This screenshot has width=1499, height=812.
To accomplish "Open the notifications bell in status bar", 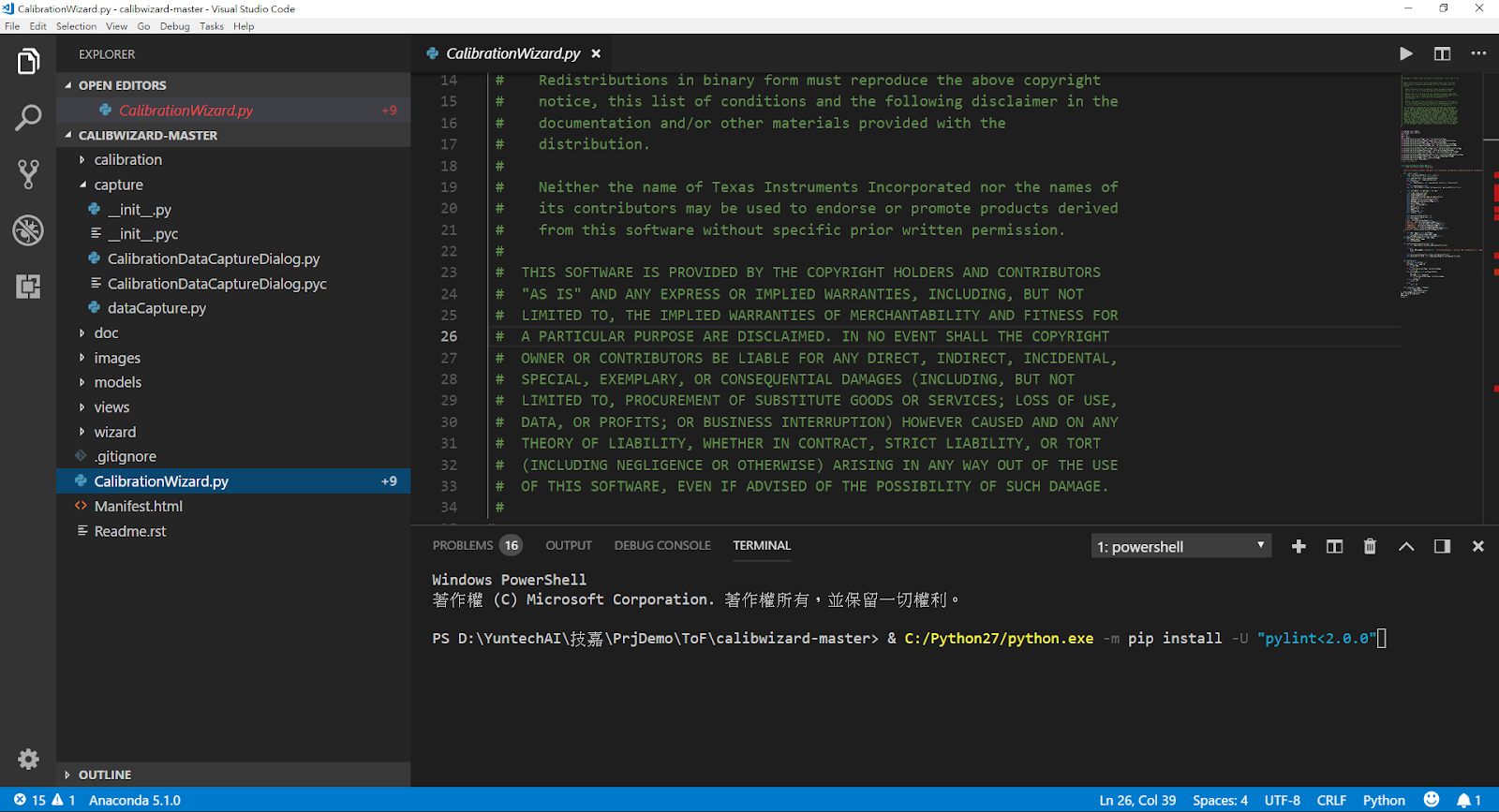I will pyautogui.click(x=1469, y=800).
